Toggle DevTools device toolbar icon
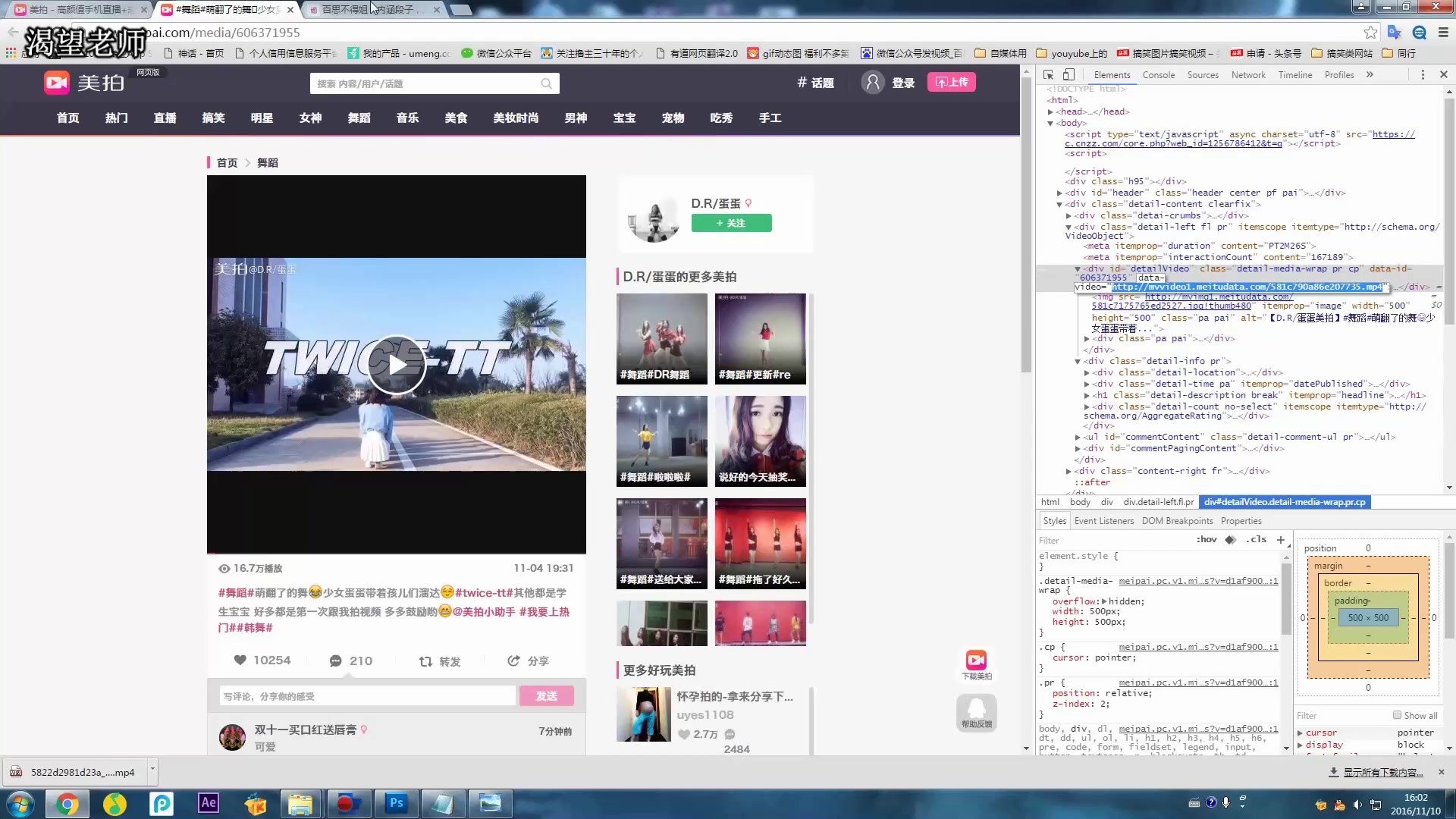 coord(1068,74)
